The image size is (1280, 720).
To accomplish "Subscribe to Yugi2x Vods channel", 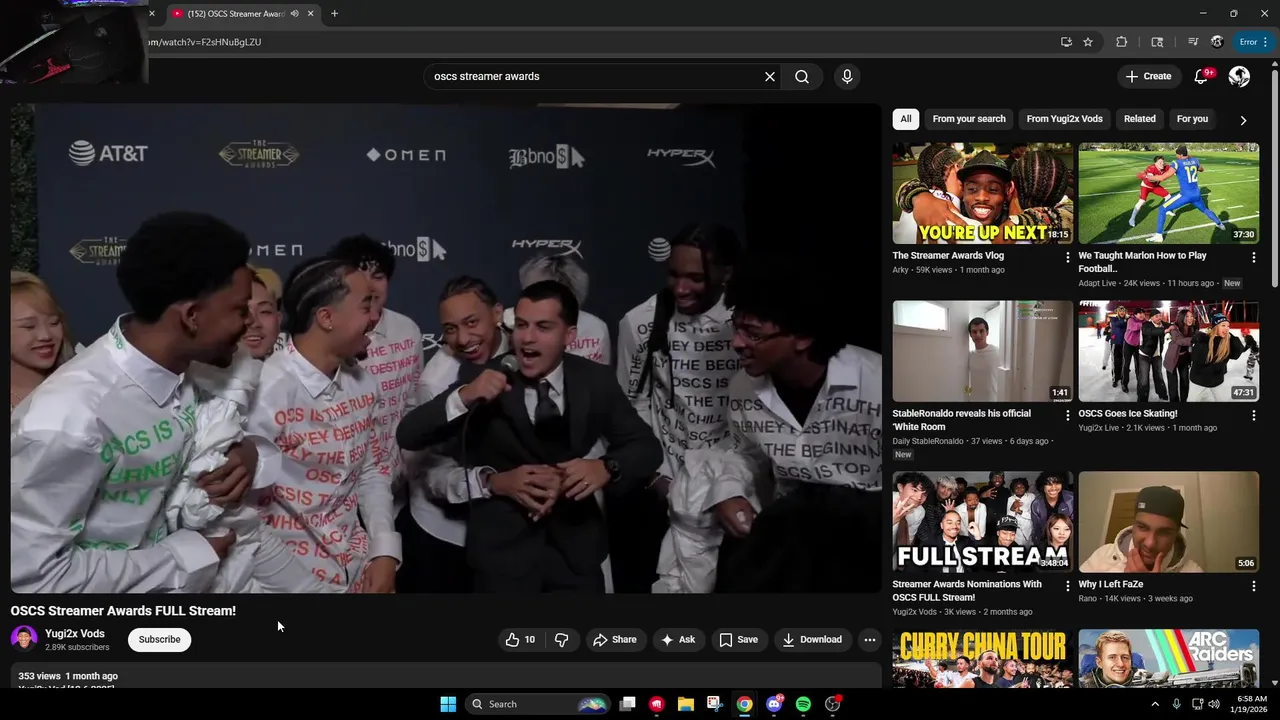I will pos(159,640).
